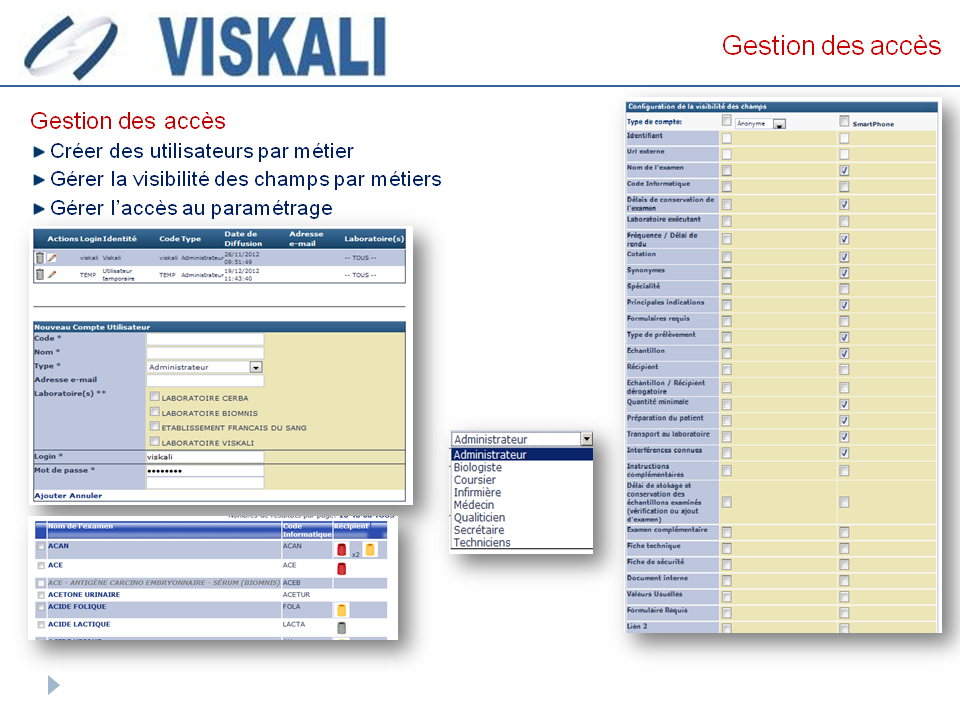Check LABORATOIRE CERBA checkbox

(155, 397)
